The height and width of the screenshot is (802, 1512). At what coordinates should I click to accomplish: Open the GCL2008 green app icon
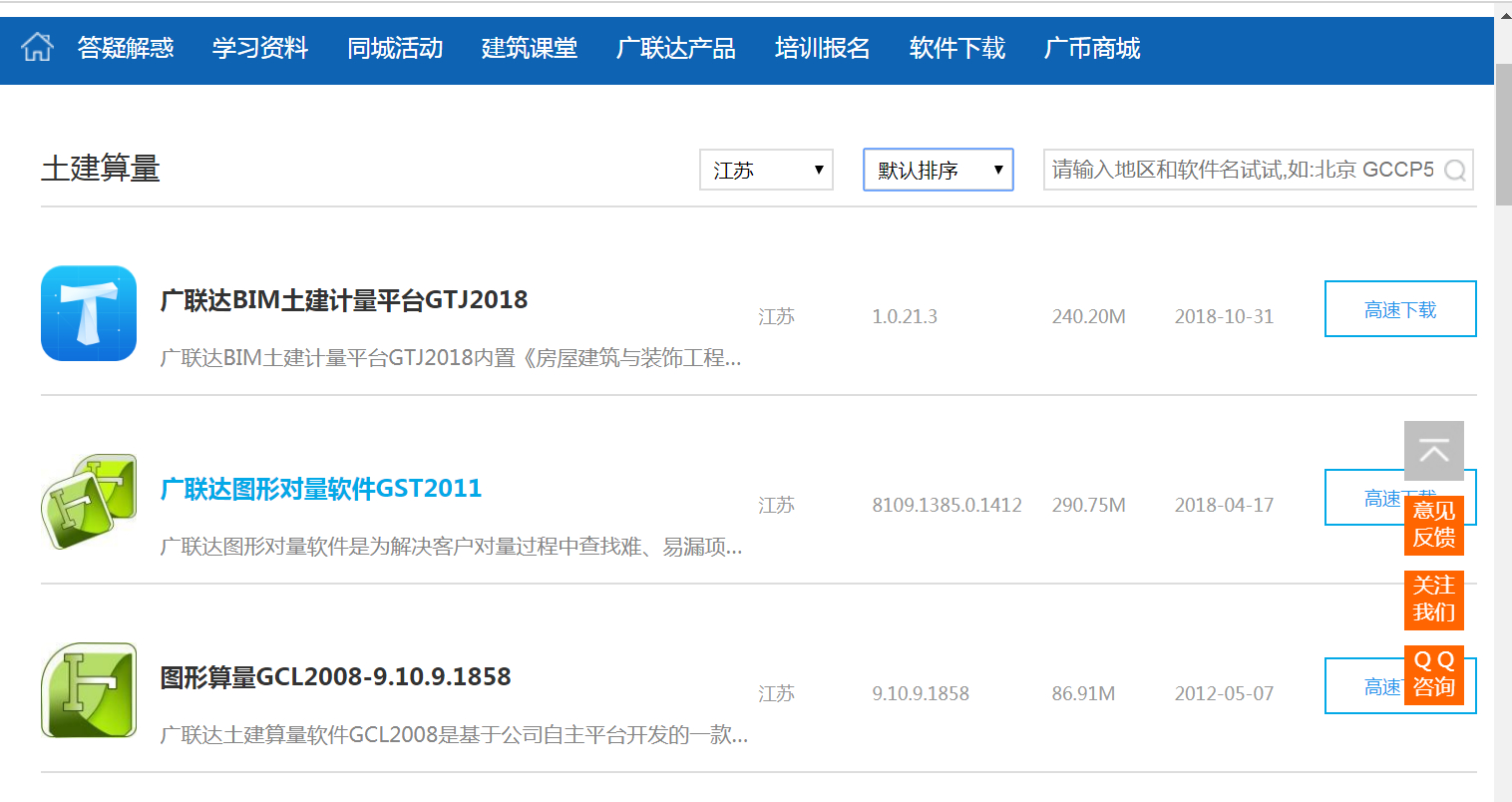89,690
